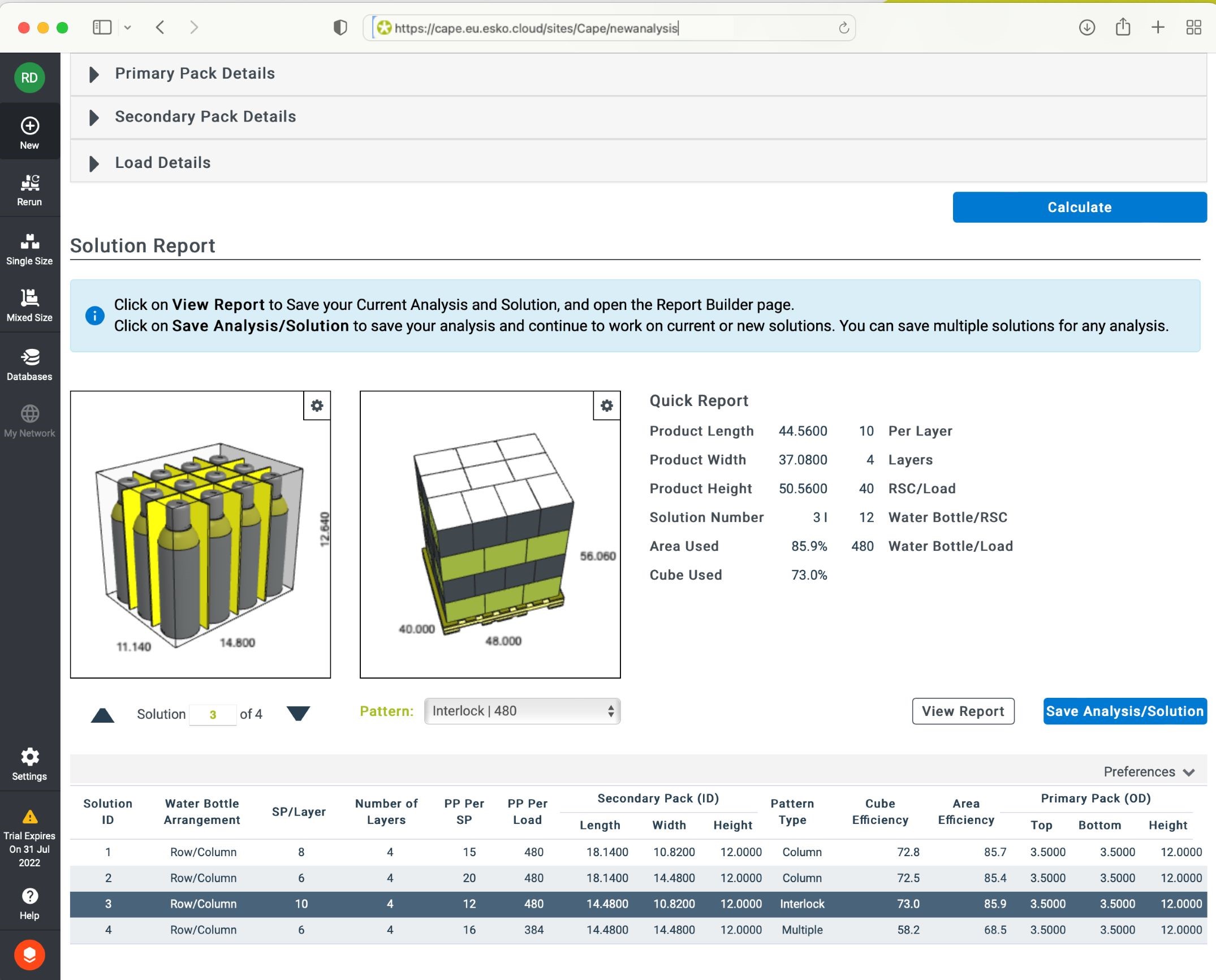
Task: Click the gear on water bottle case view
Action: click(317, 405)
